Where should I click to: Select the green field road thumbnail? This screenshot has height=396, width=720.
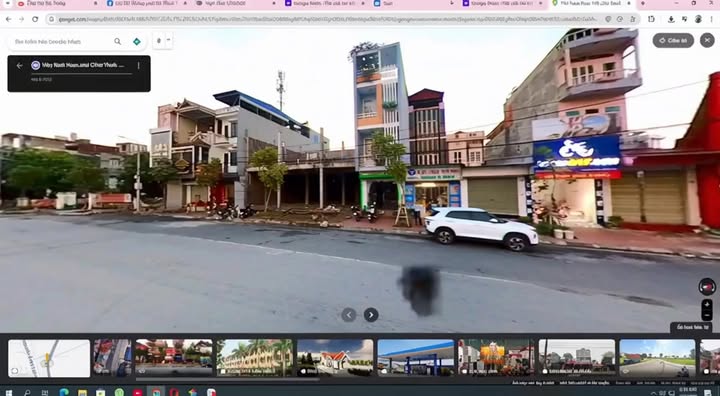(658, 358)
